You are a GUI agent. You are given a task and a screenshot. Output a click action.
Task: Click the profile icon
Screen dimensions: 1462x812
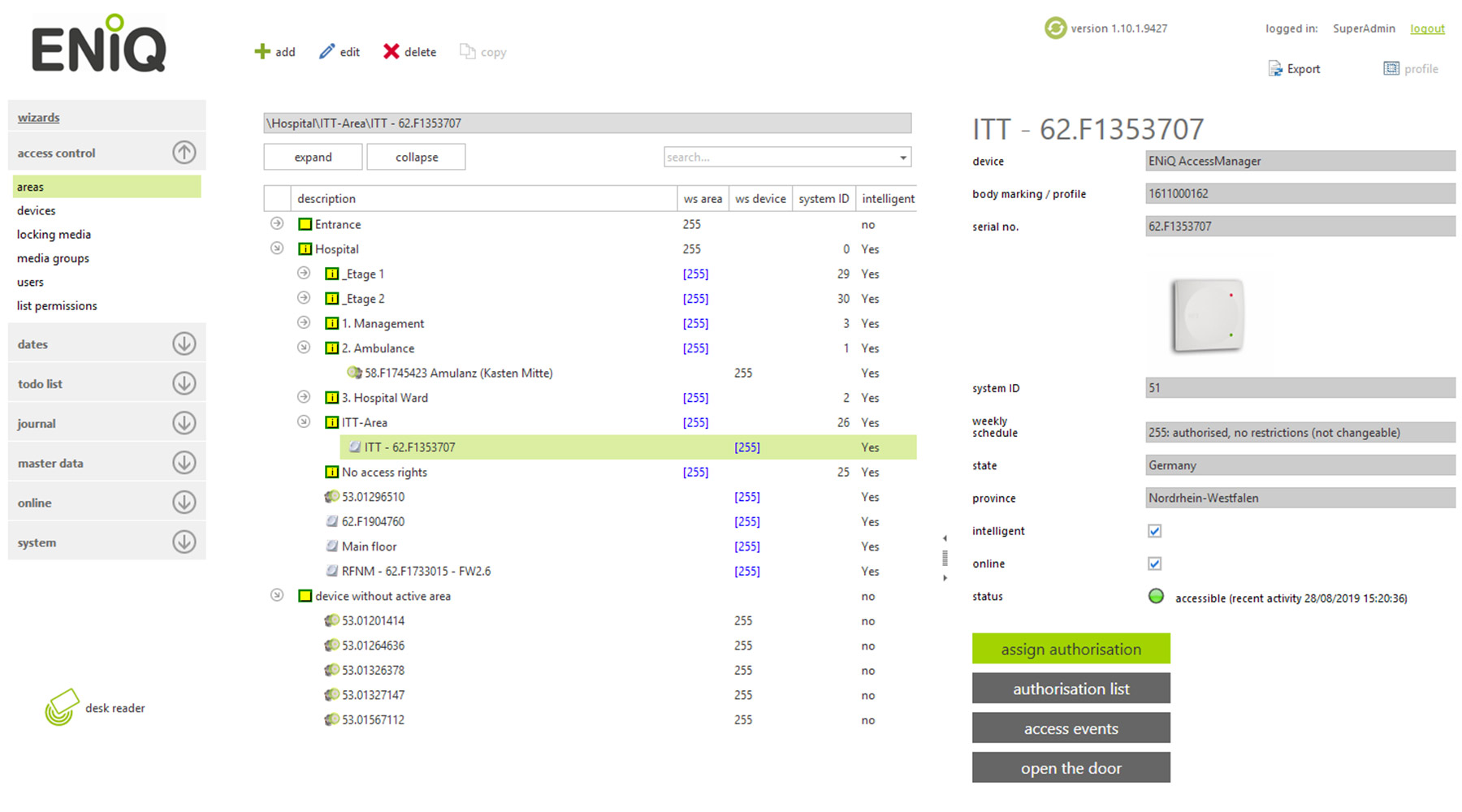1391,69
